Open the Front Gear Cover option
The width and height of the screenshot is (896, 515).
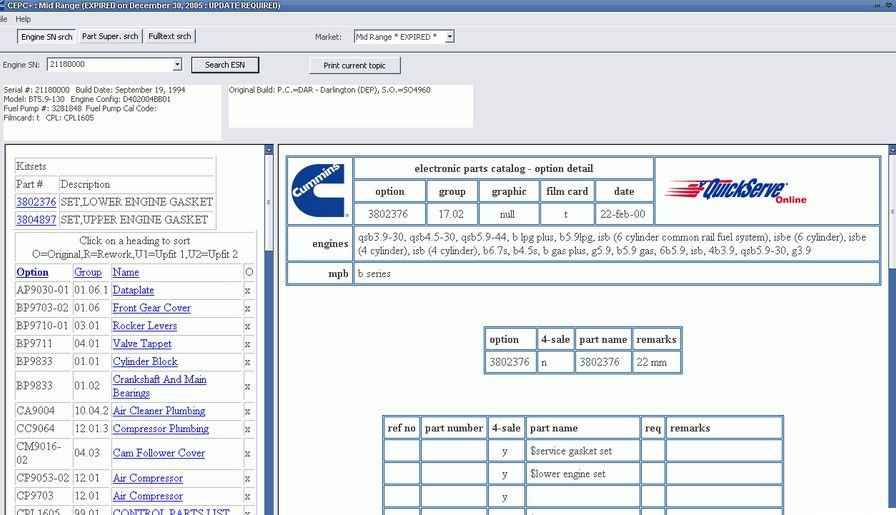click(x=151, y=308)
